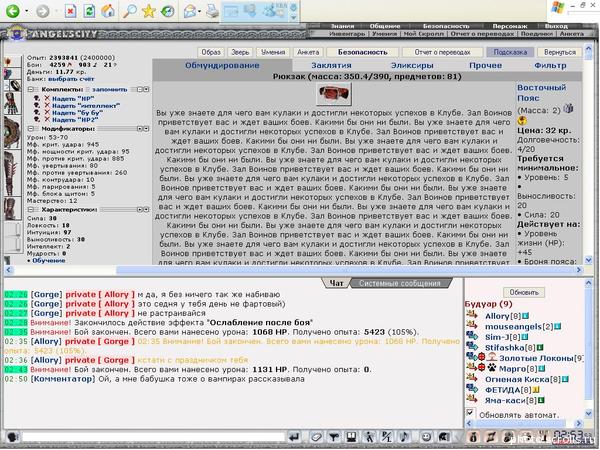Screen dimensions: 600x450
Task: Click the Вернуться button
Action: [559, 52]
